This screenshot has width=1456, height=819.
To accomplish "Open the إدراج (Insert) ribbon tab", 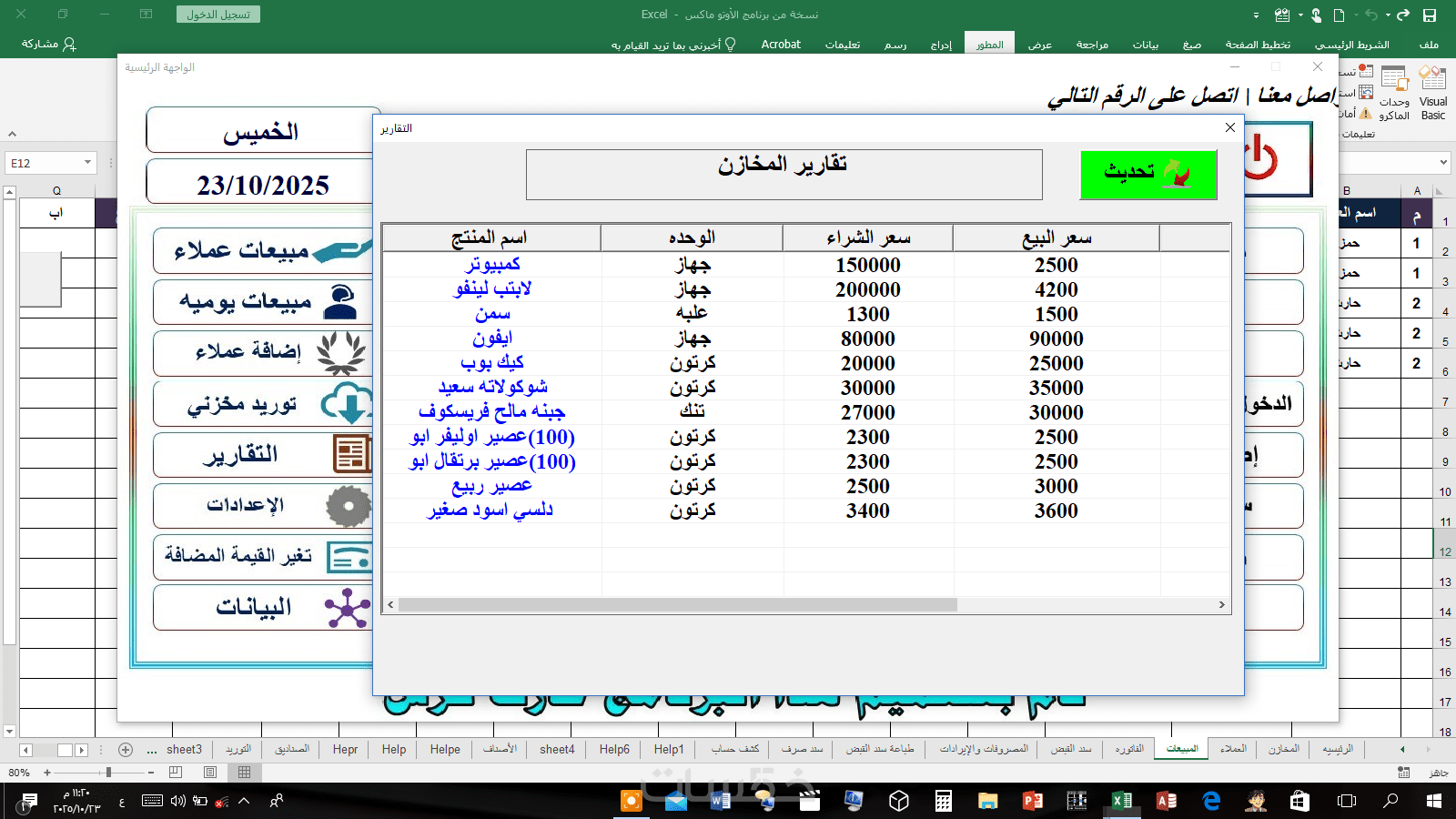I will pyautogui.click(x=941, y=45).
